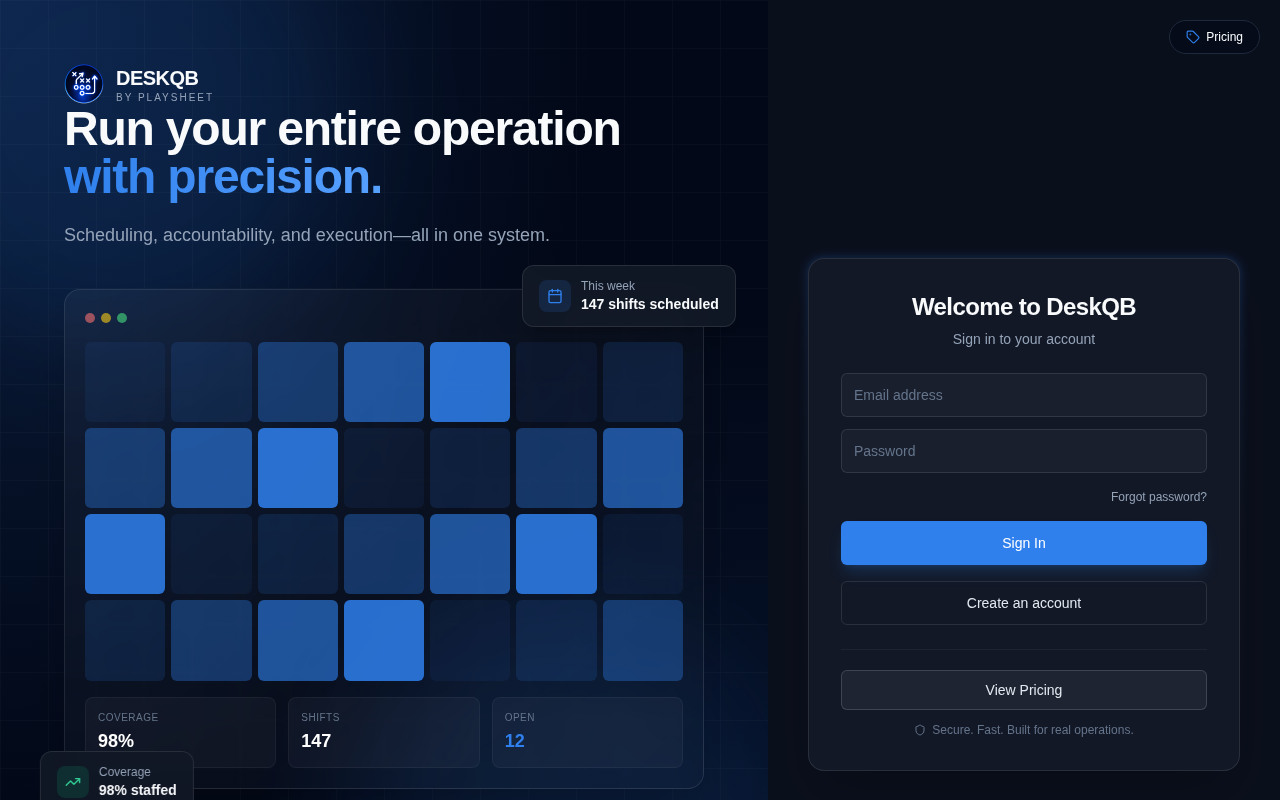
Task: Click the shield icon beside Secure text
Action: click(920, 730)
